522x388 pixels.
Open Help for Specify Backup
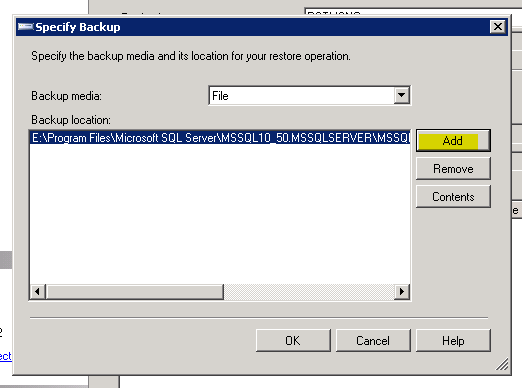pyautogui.click(x=453, y=340)
